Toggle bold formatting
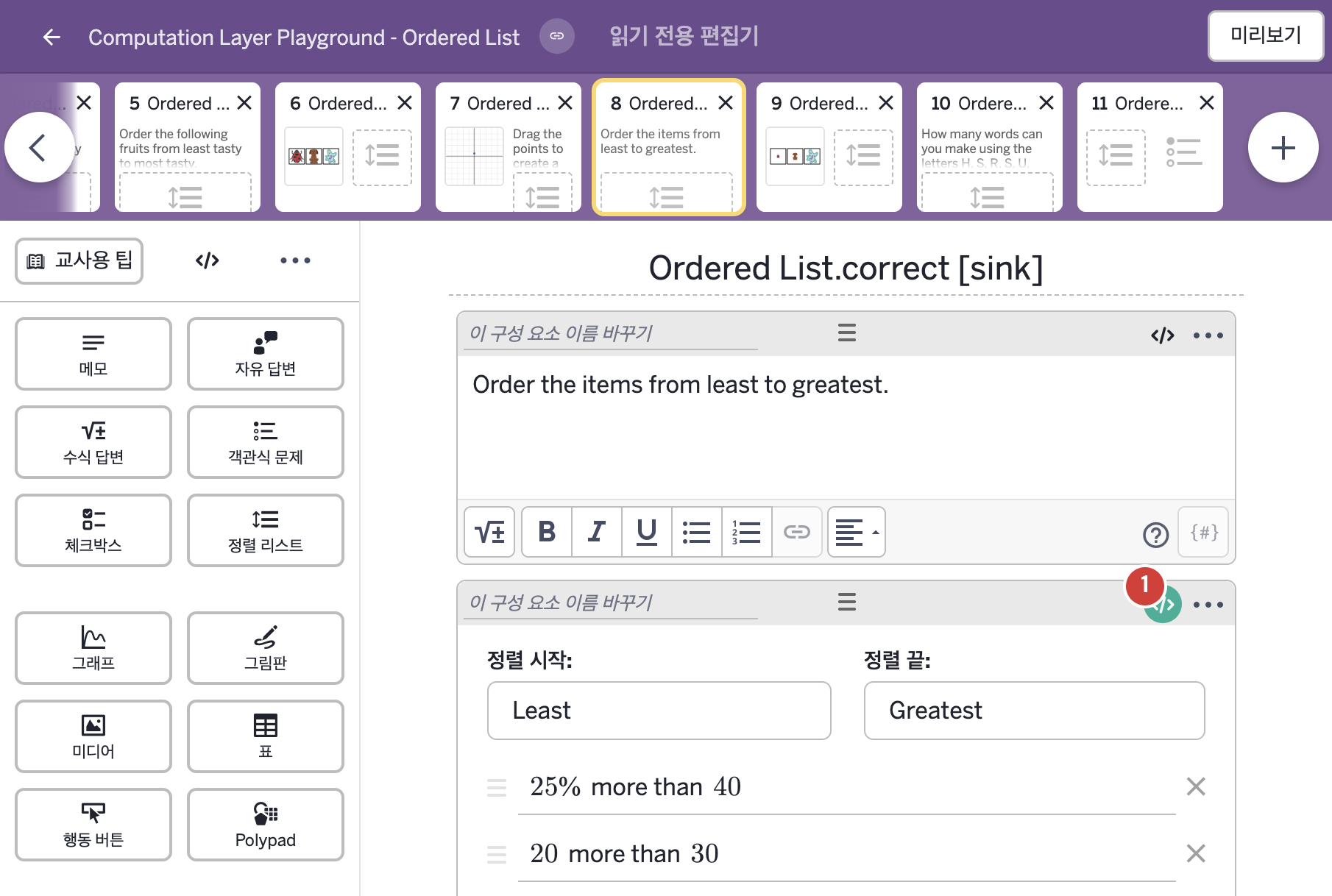This screenshot has width=1332, height=896. point(547,532)
